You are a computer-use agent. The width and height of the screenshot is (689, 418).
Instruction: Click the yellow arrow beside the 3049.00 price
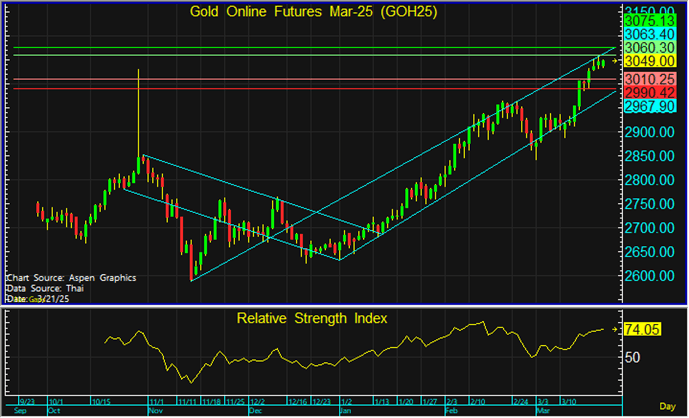[616, 62]
